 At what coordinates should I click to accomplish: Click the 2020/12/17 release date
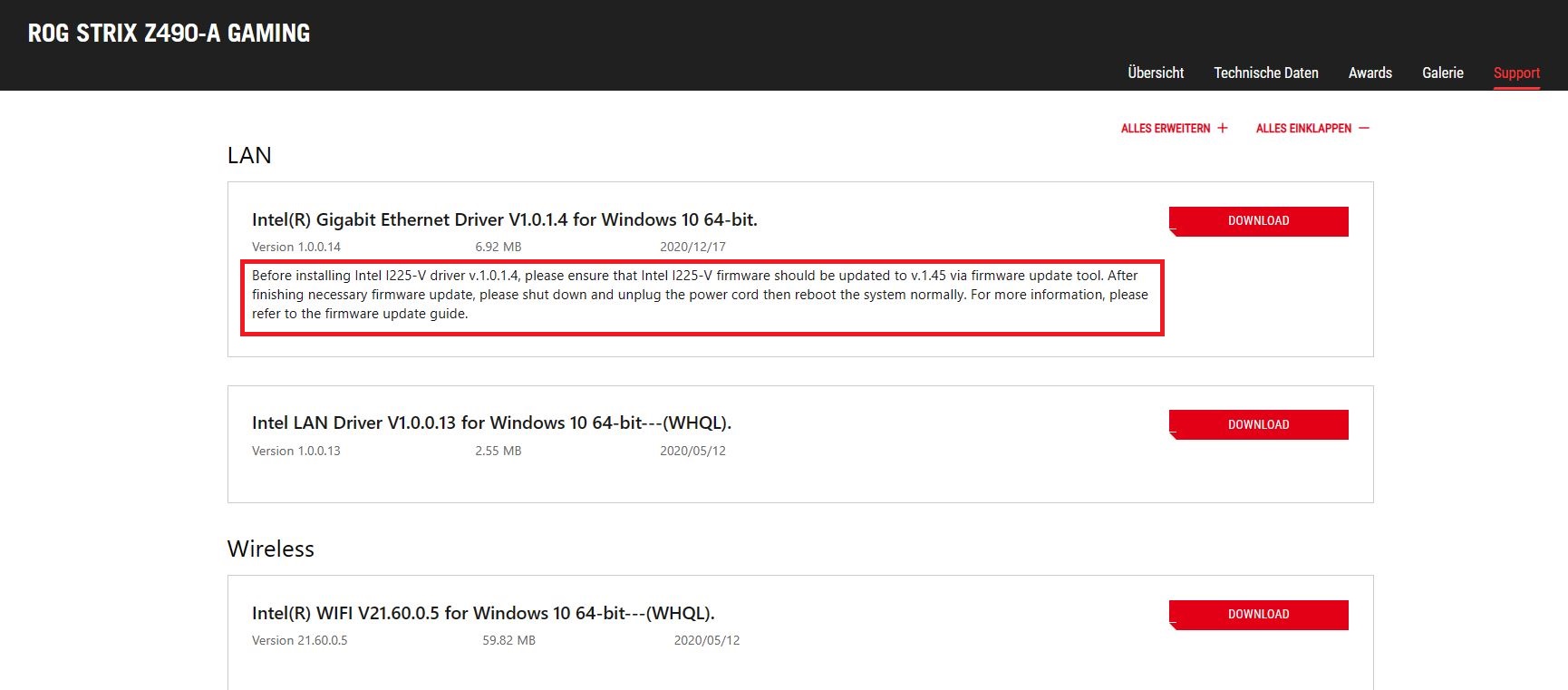(693, 247)
